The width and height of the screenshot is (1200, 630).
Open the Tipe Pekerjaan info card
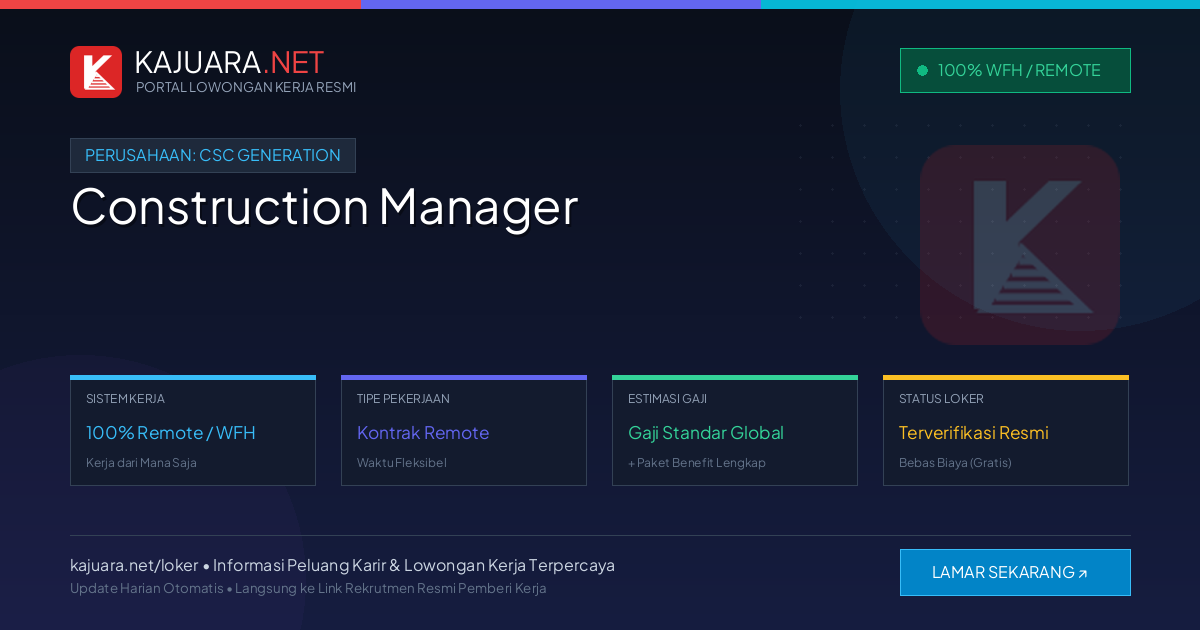[464, 431]
